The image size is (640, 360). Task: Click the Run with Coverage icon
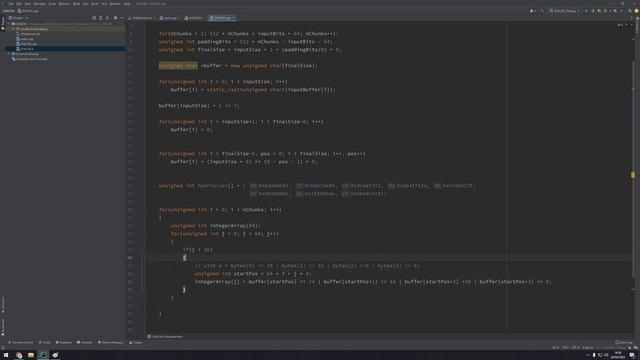(599, 11)
